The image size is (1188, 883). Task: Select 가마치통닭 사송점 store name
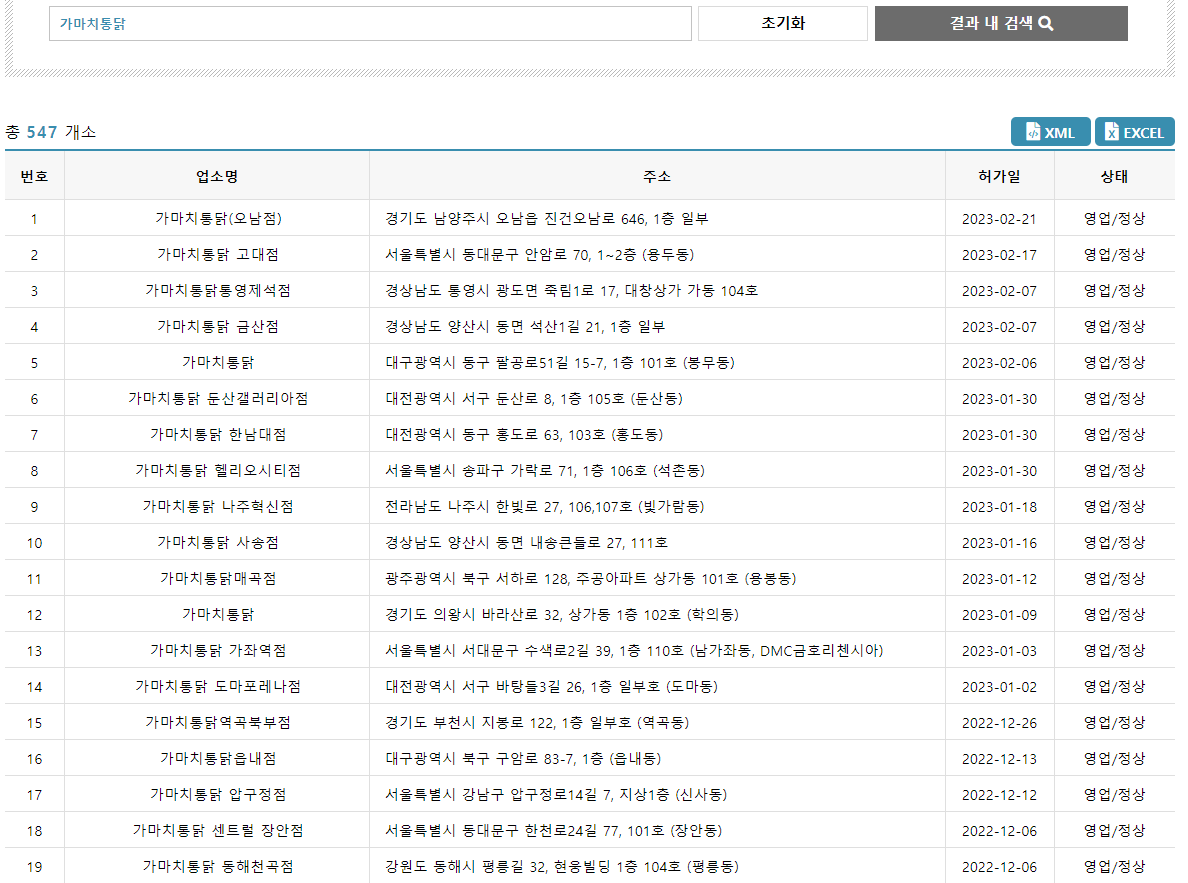coord(218,543)
